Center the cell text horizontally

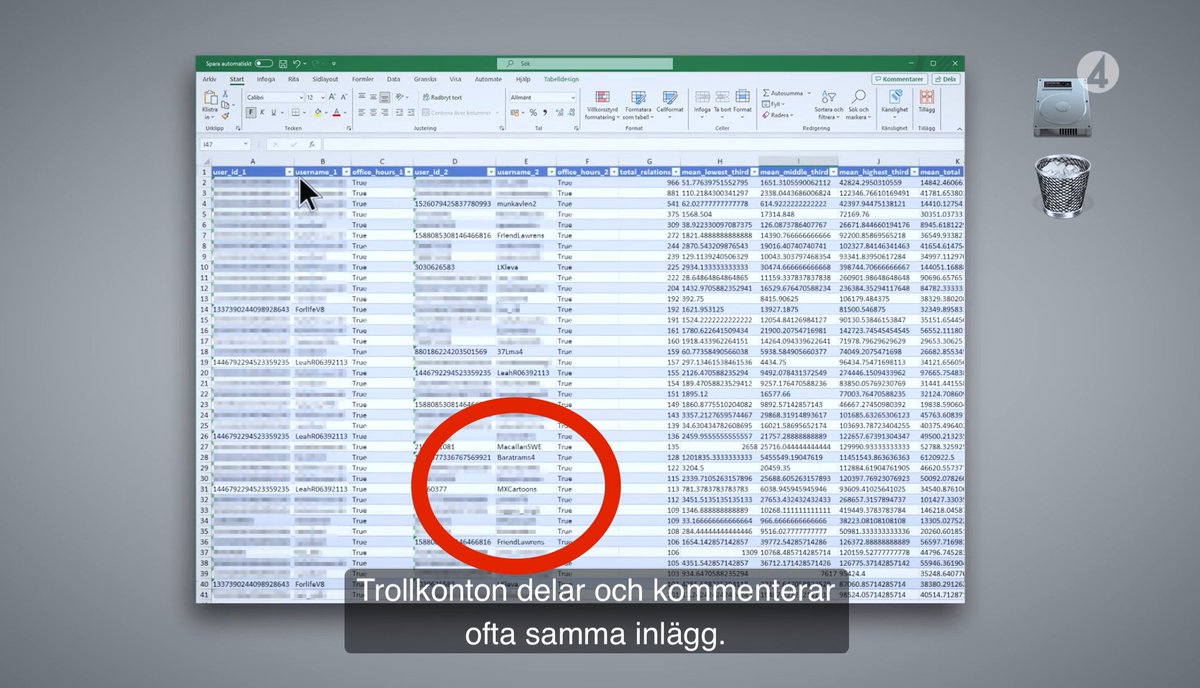click(373, 113)
